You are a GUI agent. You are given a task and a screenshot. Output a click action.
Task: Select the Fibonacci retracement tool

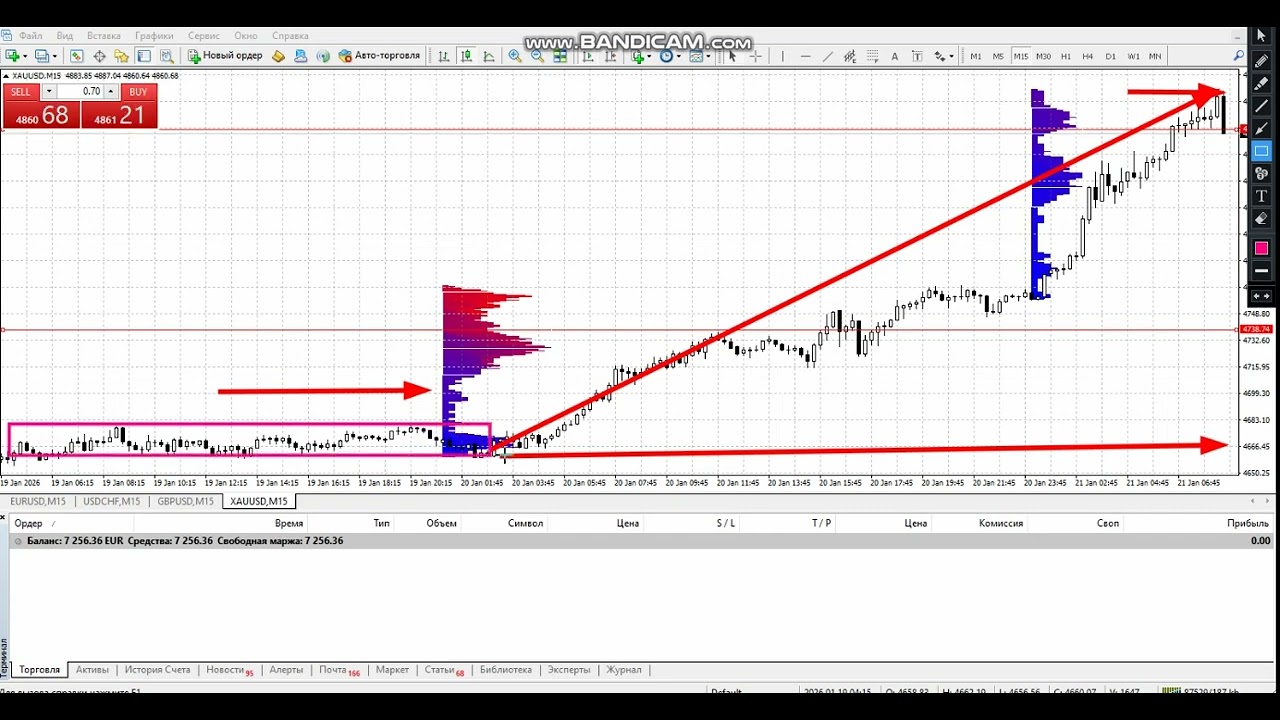872,56
